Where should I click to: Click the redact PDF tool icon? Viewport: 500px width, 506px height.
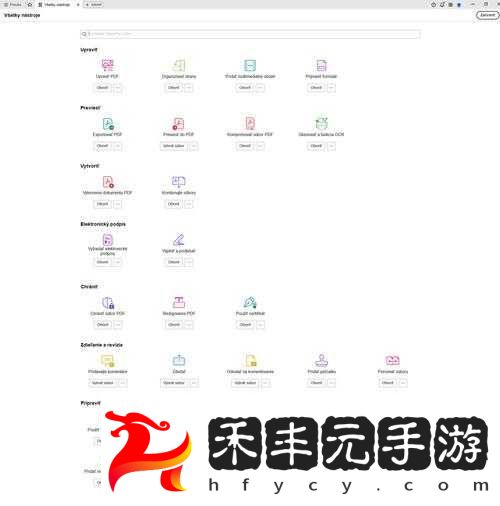coord(179,302)
